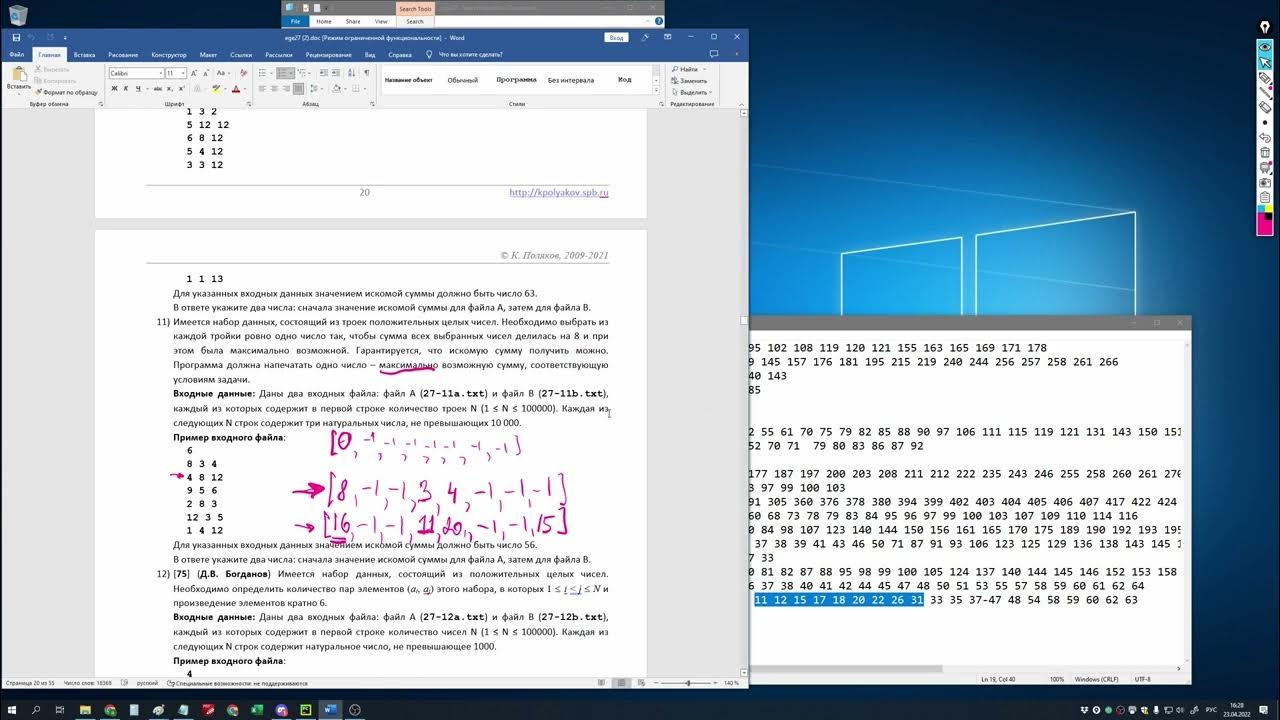
Task: Click the clipboard icon in drawing toolbar
Action: [1265, 197]
